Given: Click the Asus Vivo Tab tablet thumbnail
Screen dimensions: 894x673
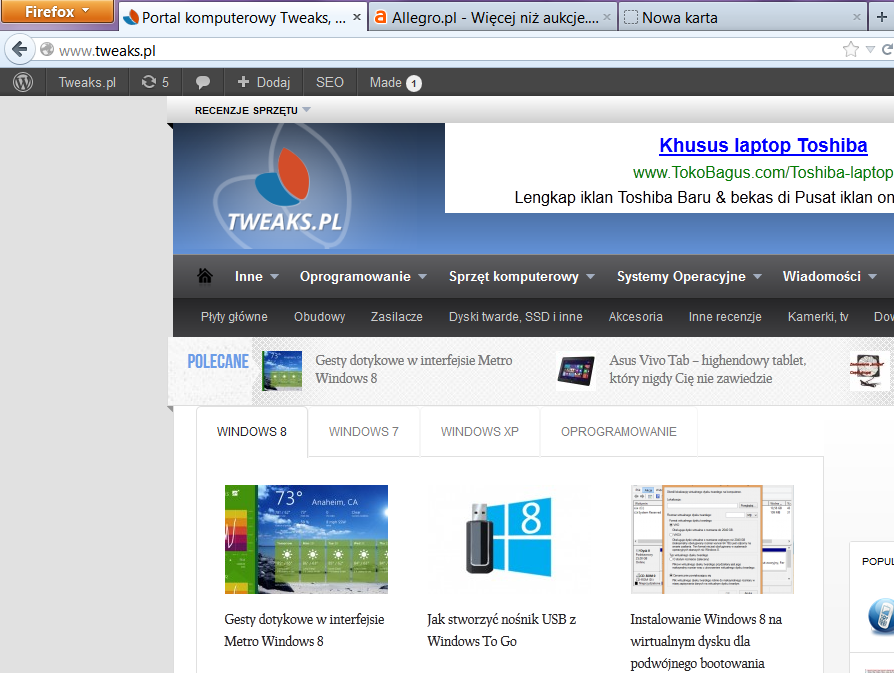Looking at the screenshot, I should 576,371.
